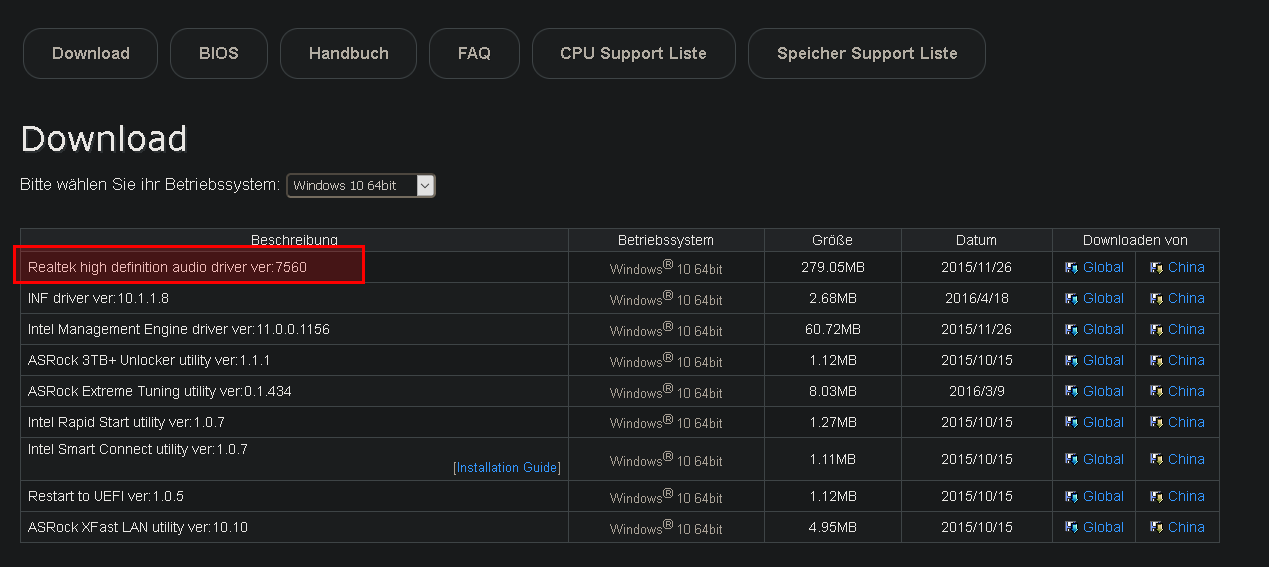The height and width of the screenshot is (567, 1269).
Task: Download INF driver from Global link
Action: tap(1103, 298)
